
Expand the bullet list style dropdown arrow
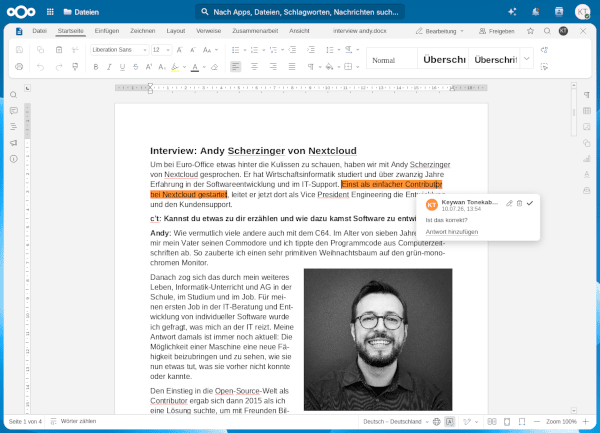click(x=245, y=50)
